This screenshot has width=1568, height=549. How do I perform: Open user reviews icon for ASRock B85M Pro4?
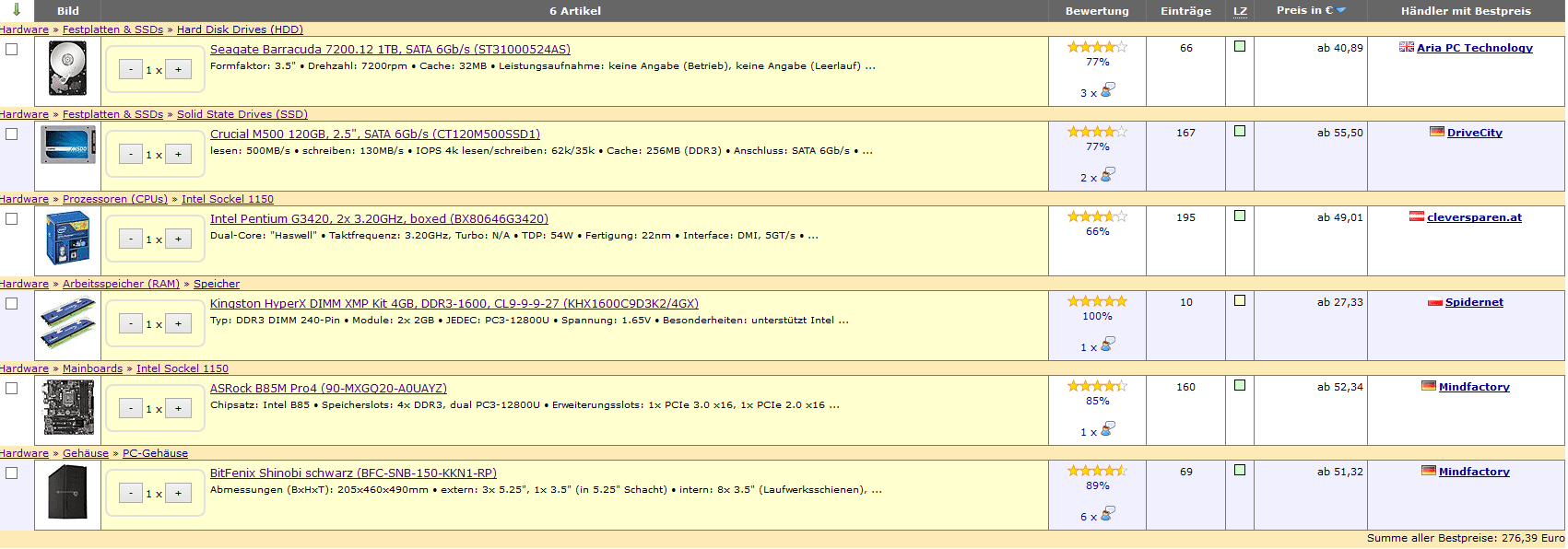point(1108,428)
